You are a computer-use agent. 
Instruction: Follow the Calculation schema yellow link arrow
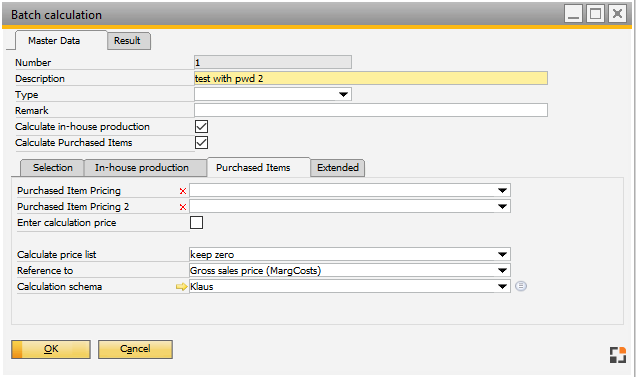pos(181,287)
